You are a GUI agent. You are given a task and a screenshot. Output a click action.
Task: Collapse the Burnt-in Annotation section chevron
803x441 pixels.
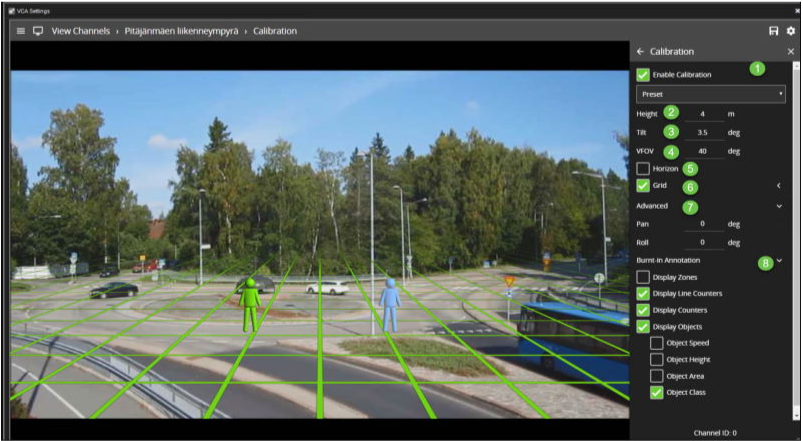pos(779,261)
